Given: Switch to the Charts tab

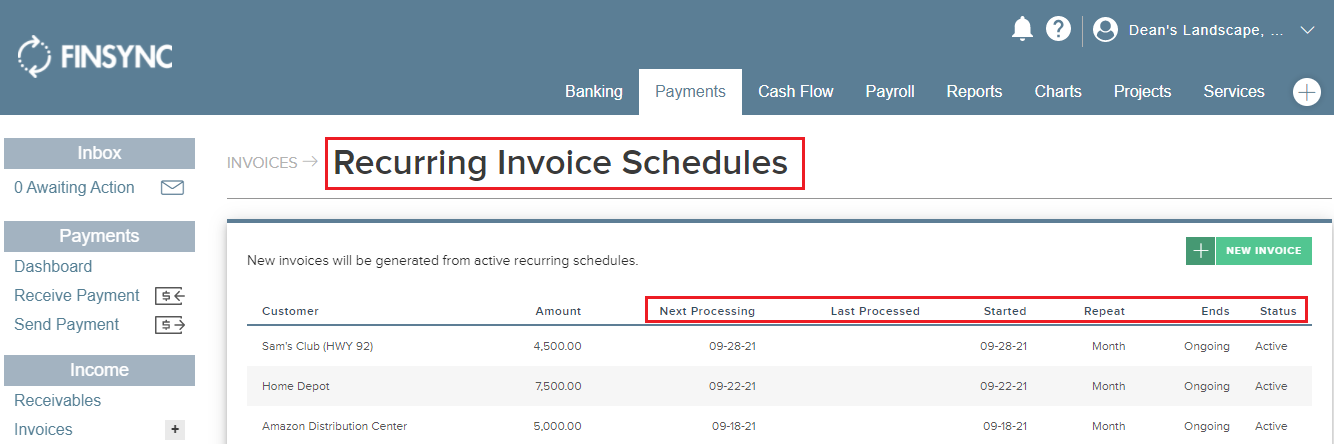Looking at the screenshot, I should pyautogui.click(x=1058, y=91).
